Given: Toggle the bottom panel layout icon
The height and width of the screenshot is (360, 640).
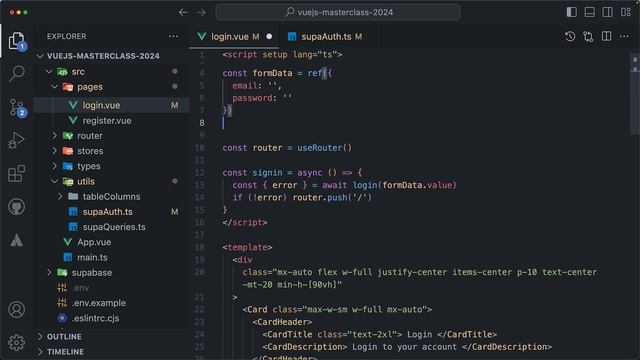Looking at the screenshot, I should 589,12.
